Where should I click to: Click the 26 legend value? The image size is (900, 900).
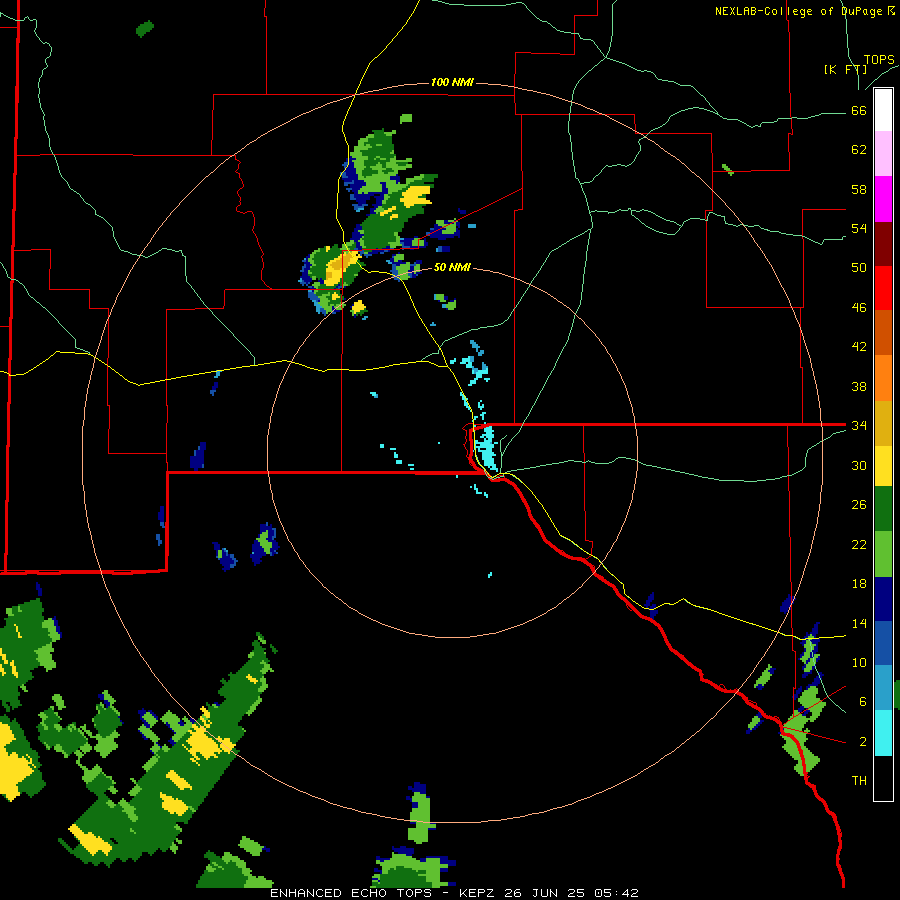(x=859, y=505)
